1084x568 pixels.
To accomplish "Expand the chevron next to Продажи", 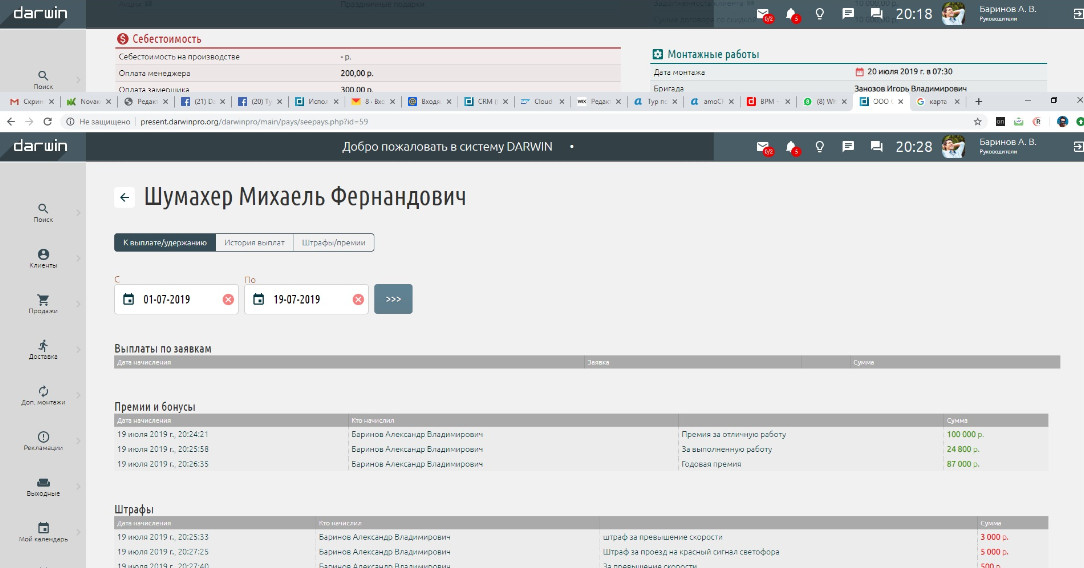I will (x=79, y=303).
